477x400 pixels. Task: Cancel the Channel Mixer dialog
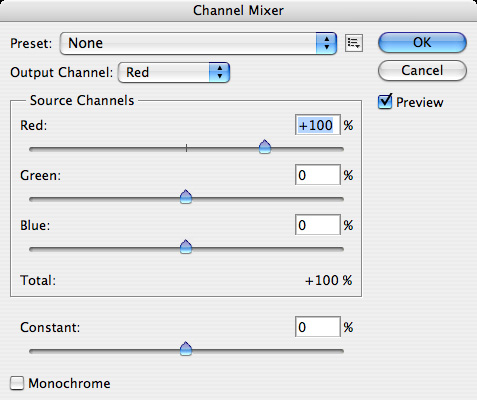coord(422,71)
